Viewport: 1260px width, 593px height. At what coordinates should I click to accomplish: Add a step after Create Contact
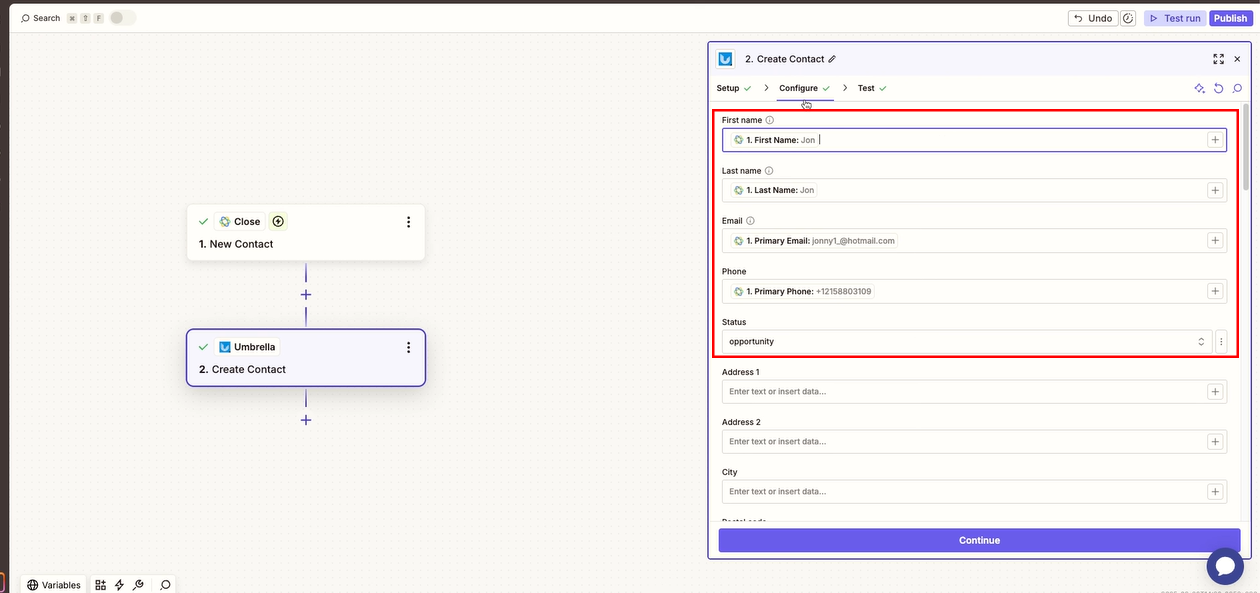(306, 420)
